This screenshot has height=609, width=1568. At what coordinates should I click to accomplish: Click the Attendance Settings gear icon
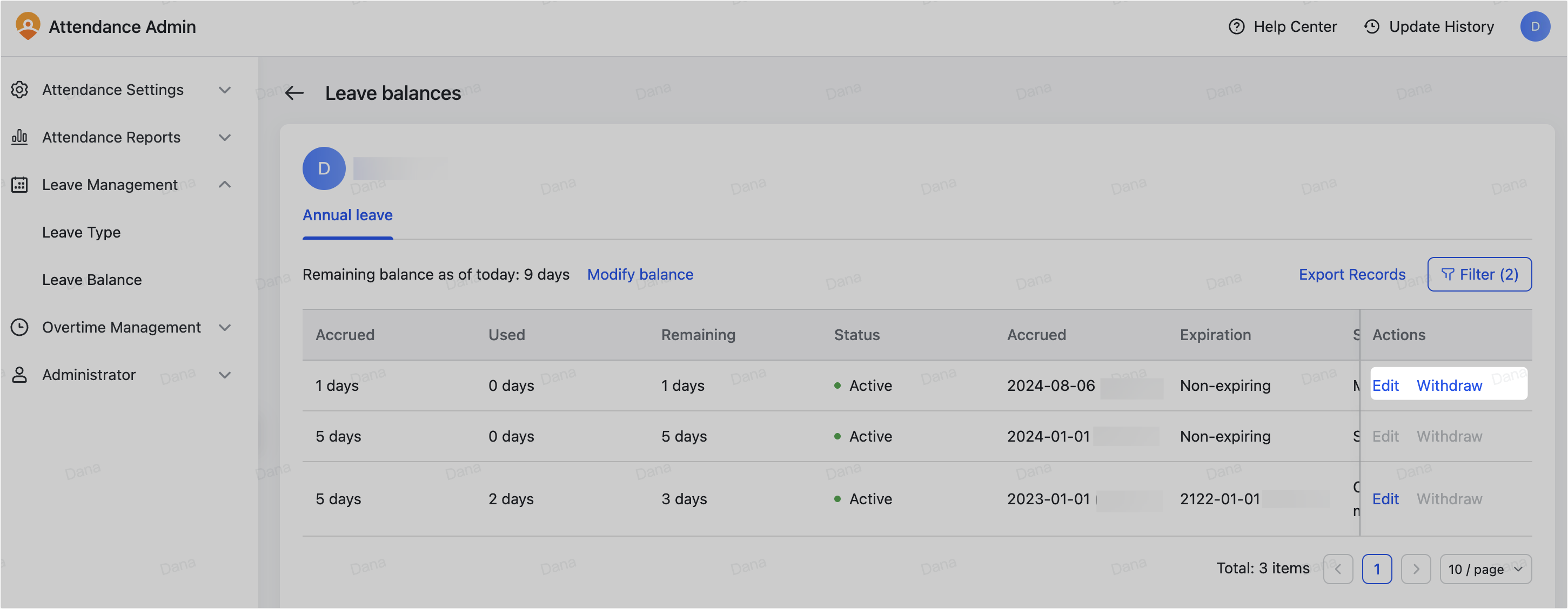pos(19,90)
